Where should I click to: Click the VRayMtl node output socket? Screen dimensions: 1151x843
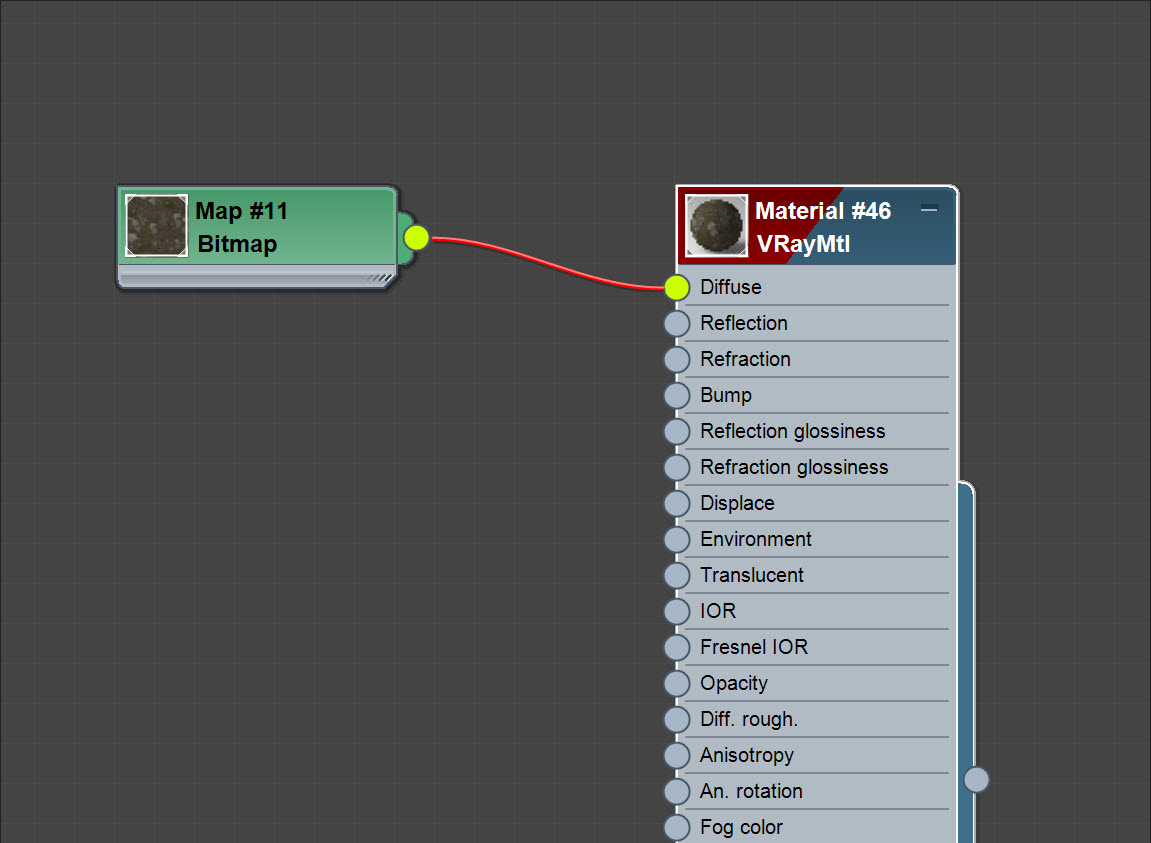(976, 780)
